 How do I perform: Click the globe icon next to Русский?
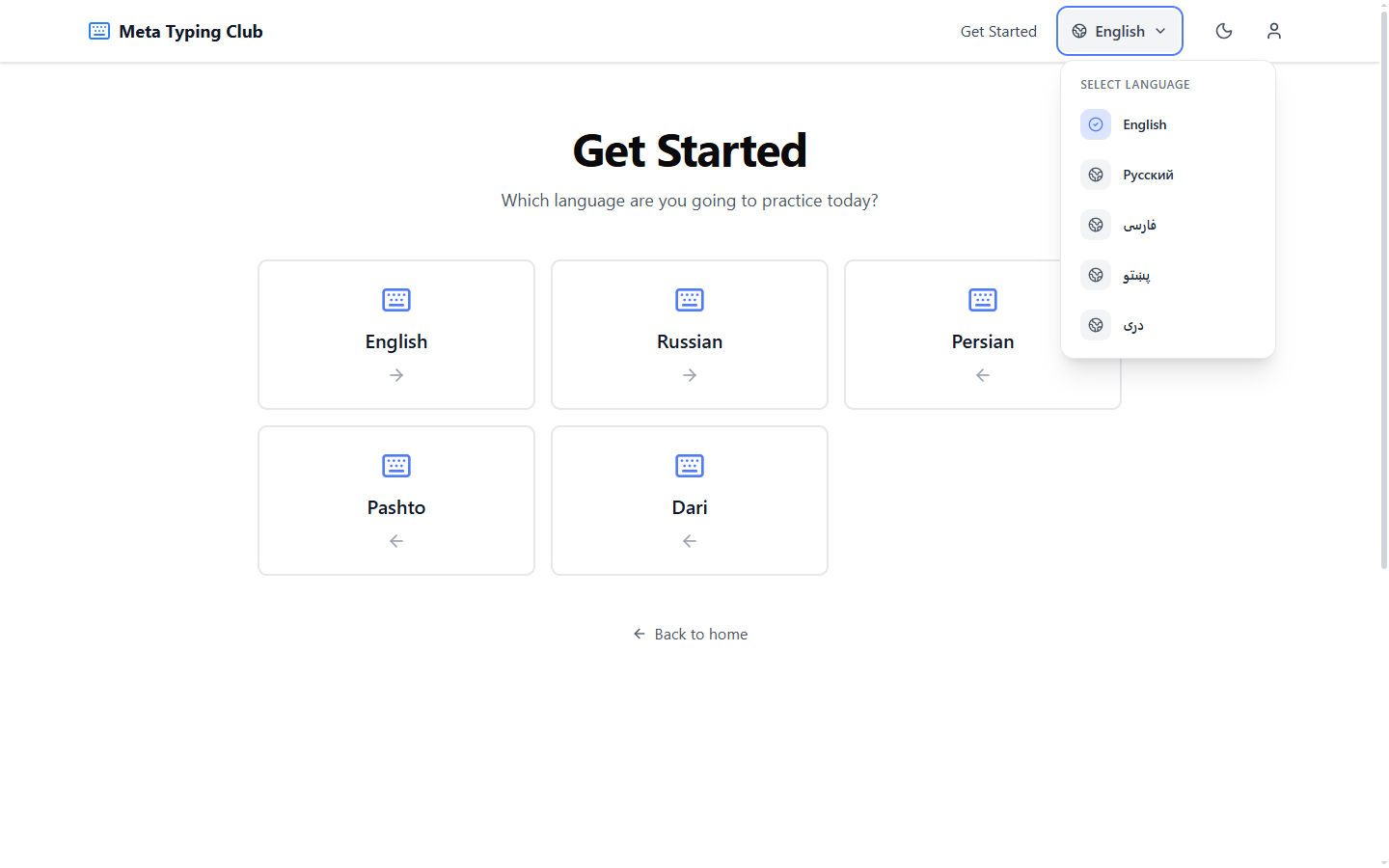[x=1096, y=175]
